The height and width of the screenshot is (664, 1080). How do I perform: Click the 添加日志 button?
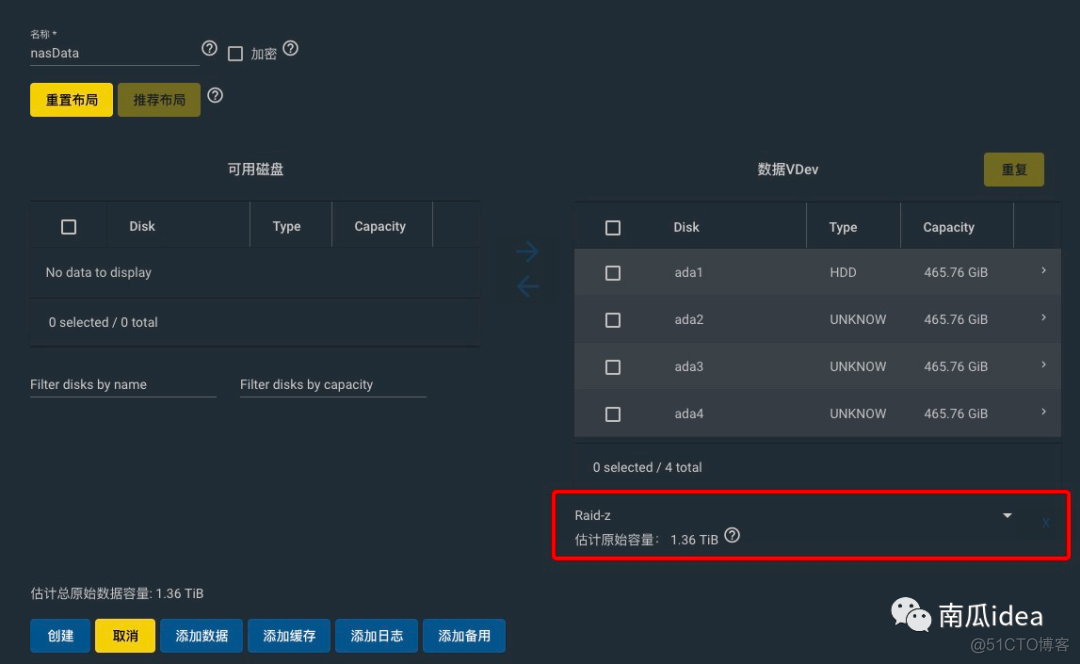pos(377,636)
